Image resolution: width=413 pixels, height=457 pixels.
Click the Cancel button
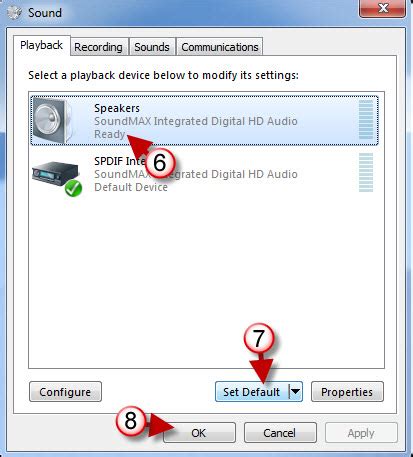(x=280, y=433)
